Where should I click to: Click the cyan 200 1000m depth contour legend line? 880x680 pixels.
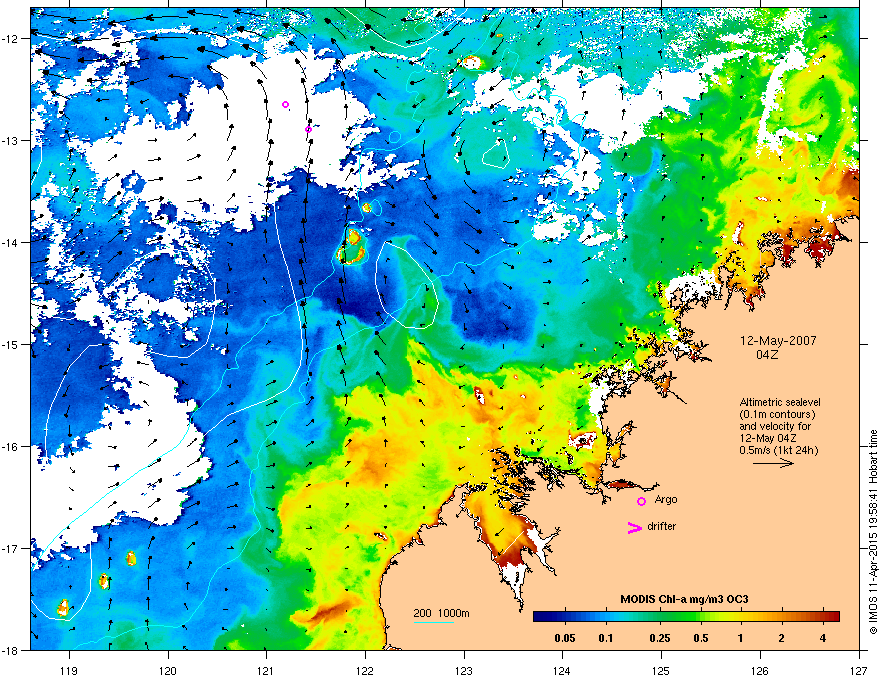tap(434, 622)
